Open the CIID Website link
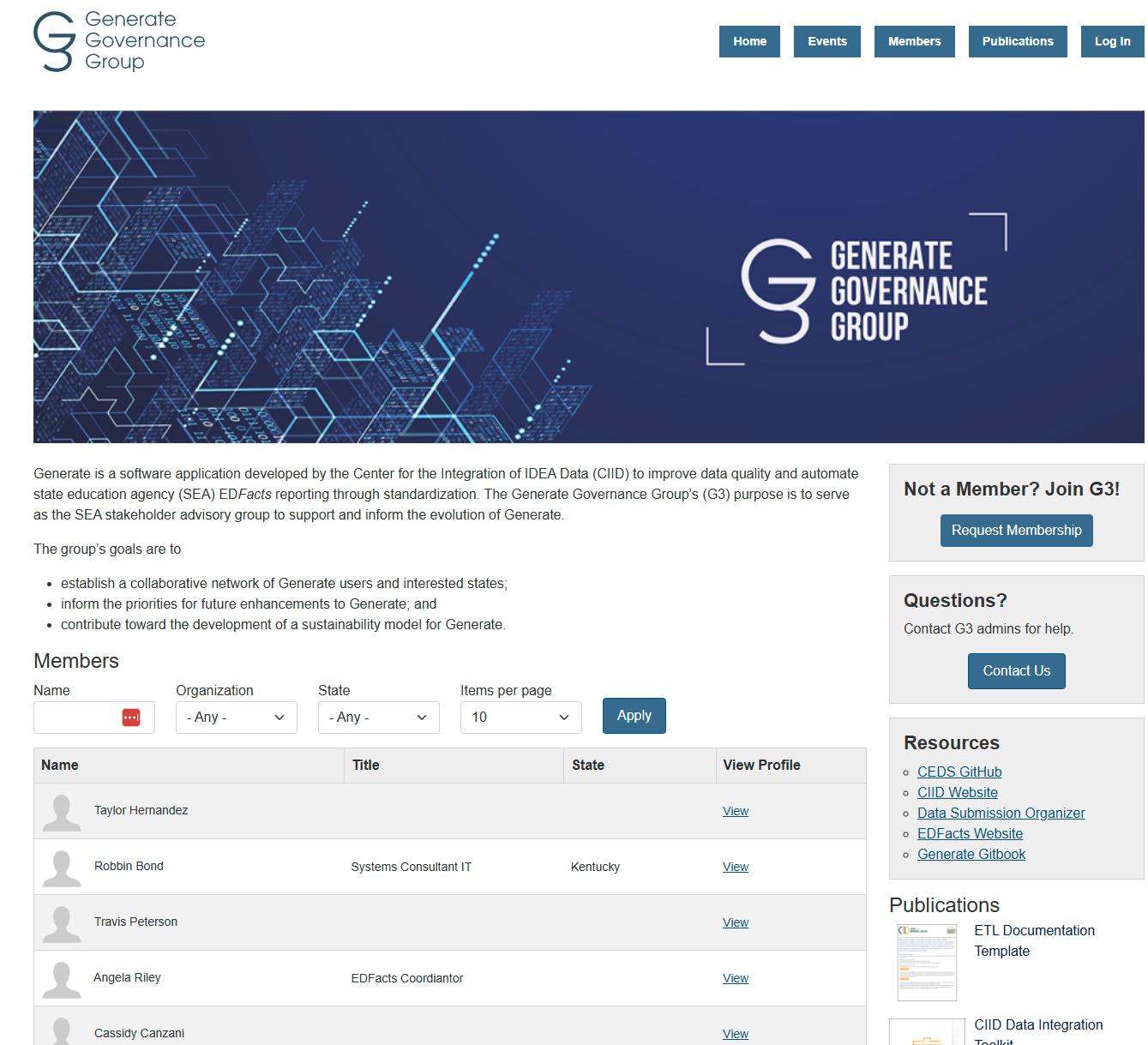Viewport: 1148px width, 1045px height. tap(958, 792)
